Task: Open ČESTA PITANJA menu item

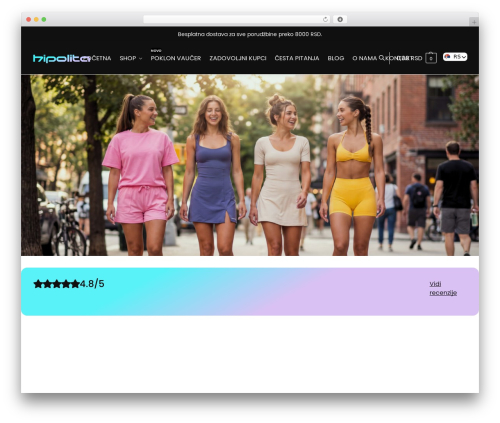Action: point(297,58)
